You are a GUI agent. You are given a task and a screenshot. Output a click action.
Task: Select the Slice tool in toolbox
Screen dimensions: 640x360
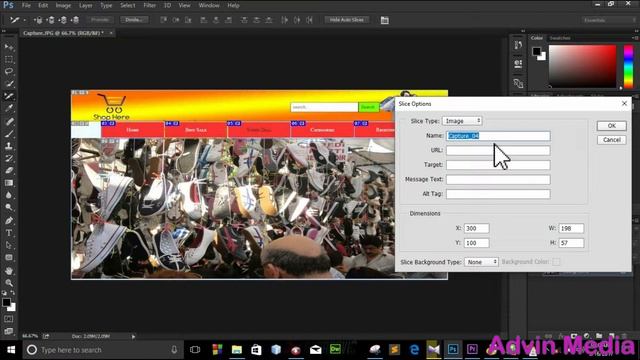coord(9,96)
